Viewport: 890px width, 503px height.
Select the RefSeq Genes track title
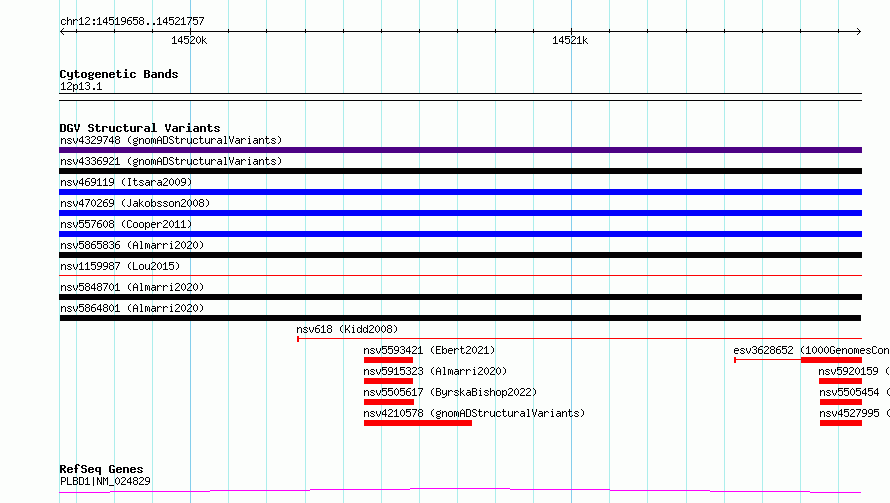pos(102,469)
